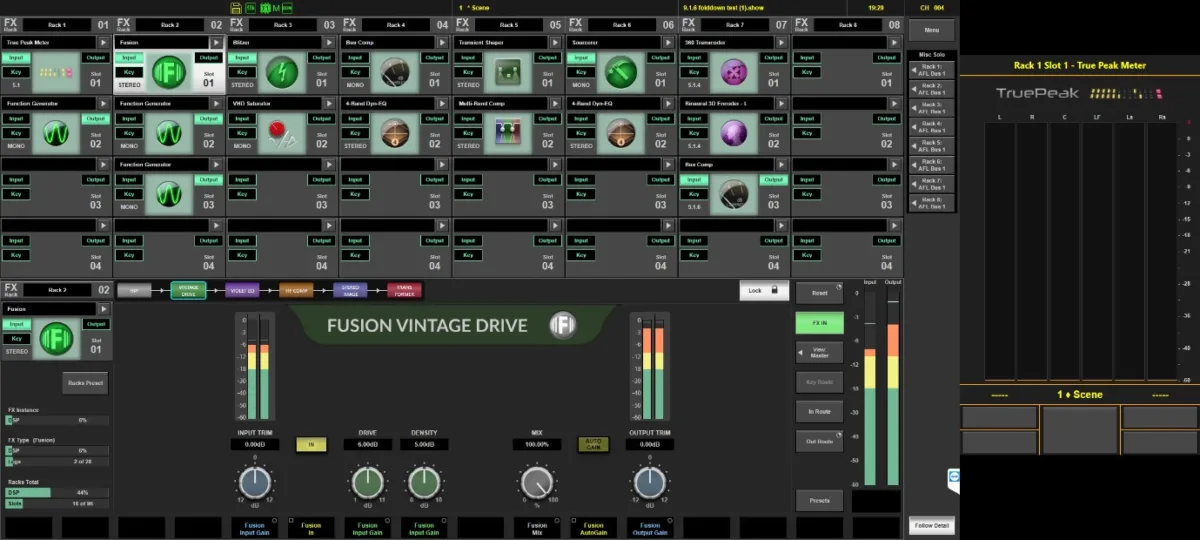Select the HF Comp stage tab
Viewport: 1200px width, 540px height.
(296, 290)
